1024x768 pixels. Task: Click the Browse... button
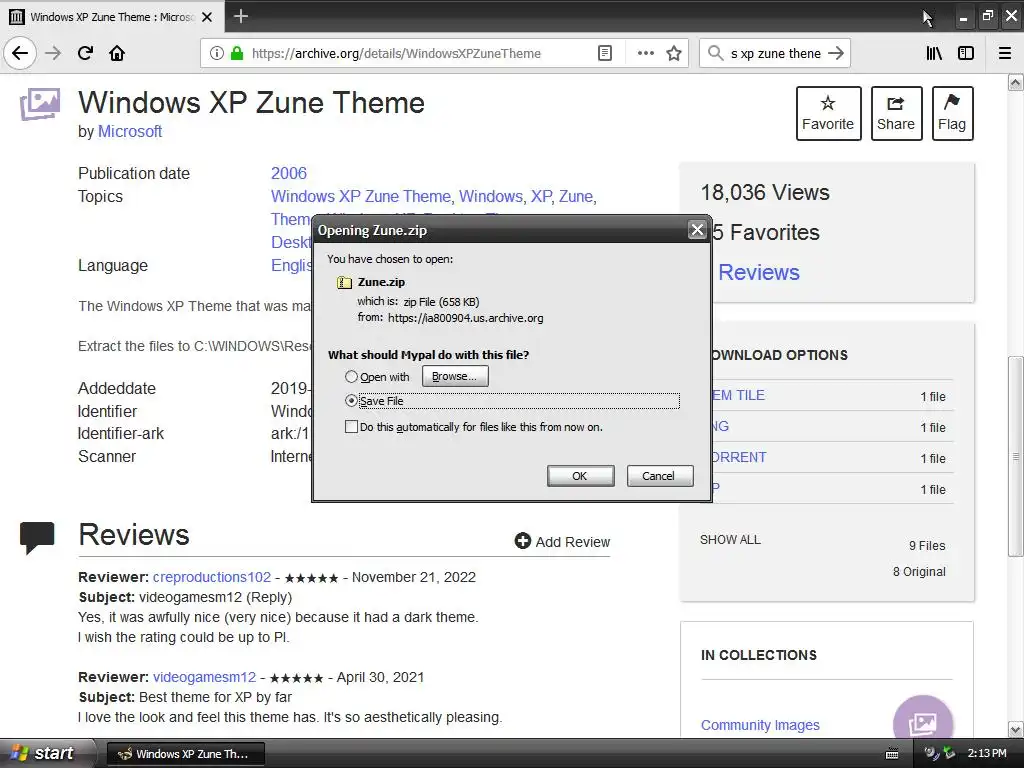click(455, 376)
